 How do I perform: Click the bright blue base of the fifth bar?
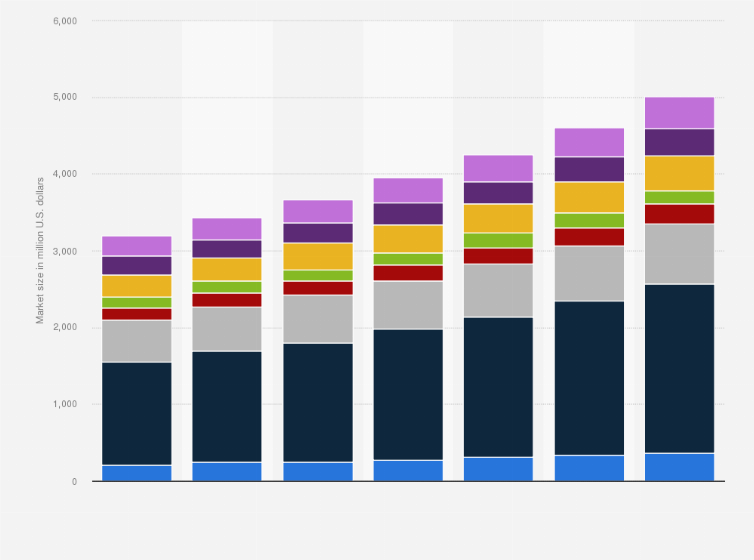pyautogui.click(x=498, y=469)
